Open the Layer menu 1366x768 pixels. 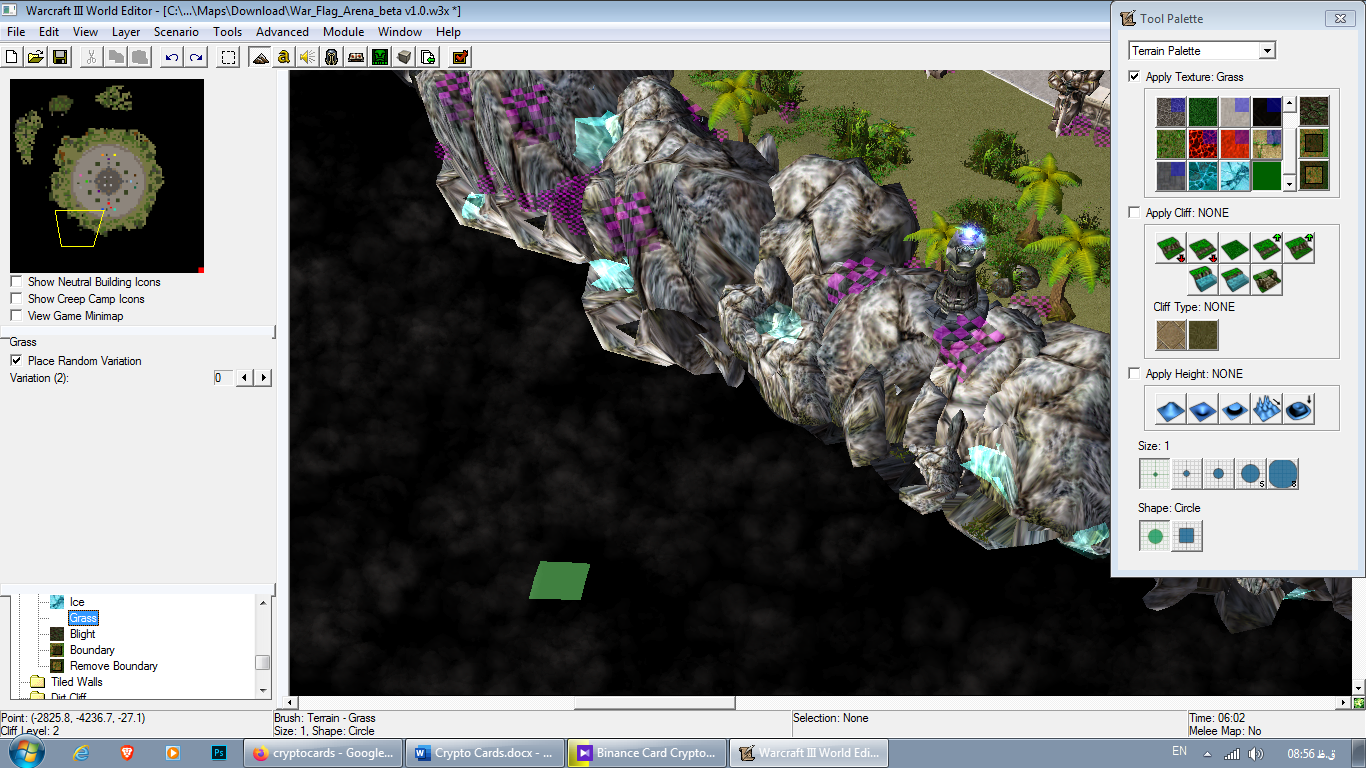[126, 32]
